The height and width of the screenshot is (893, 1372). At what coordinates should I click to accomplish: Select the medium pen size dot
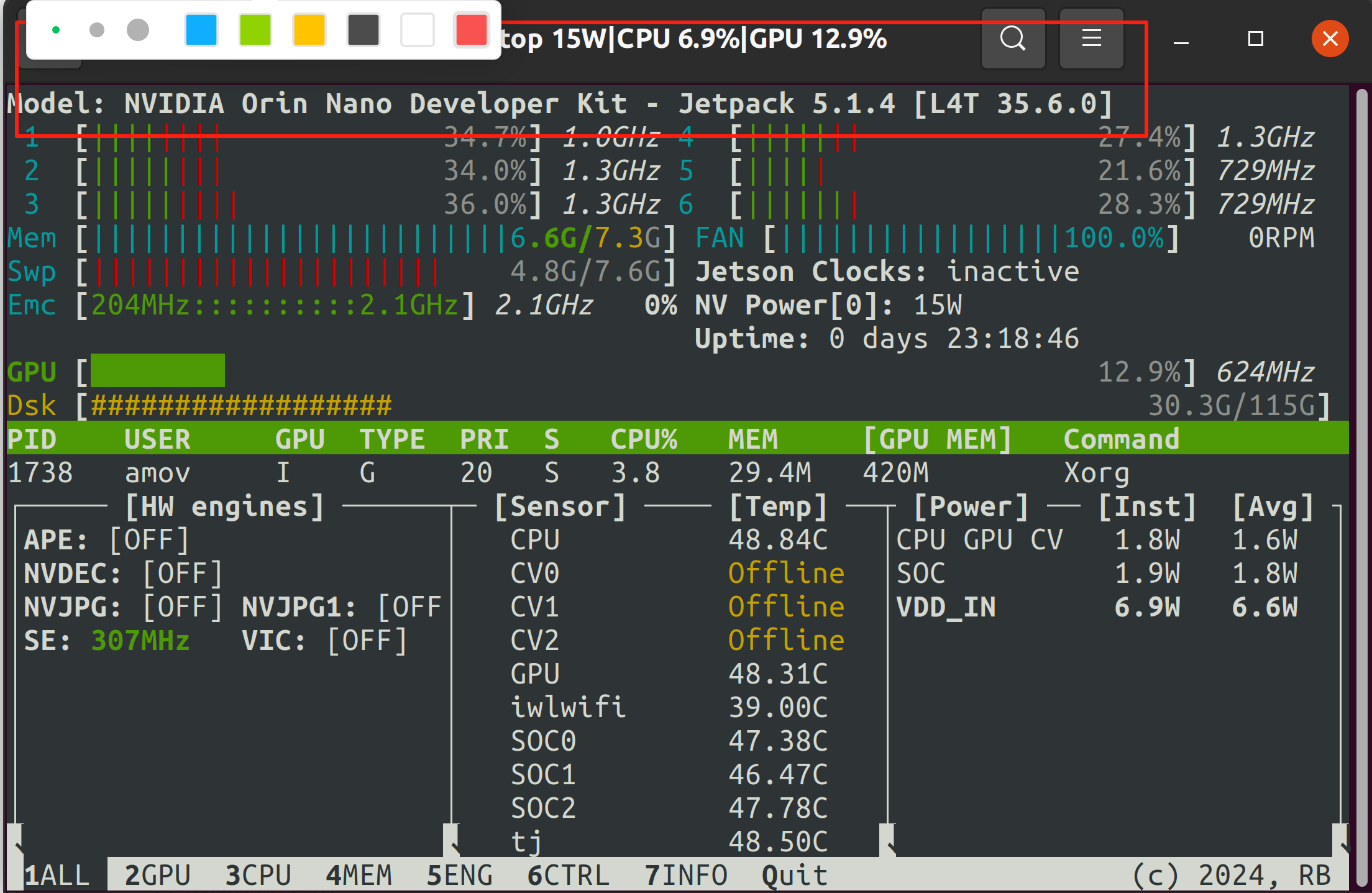pyautogui.click(x=96, y=30)
